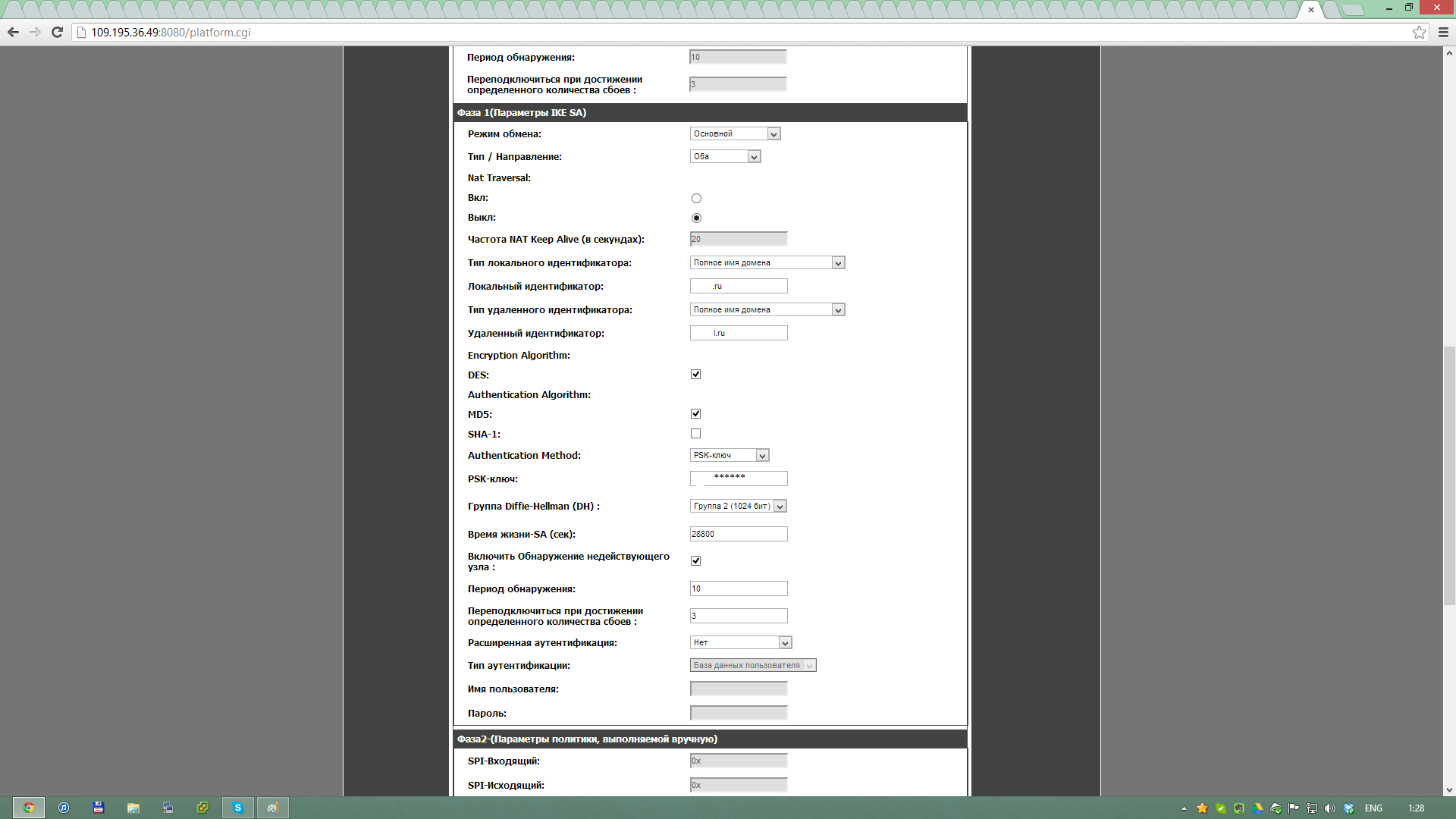1456x819 pixels.
Task: Open Skype from the taskbar
Action: click(x=237, y=808)
